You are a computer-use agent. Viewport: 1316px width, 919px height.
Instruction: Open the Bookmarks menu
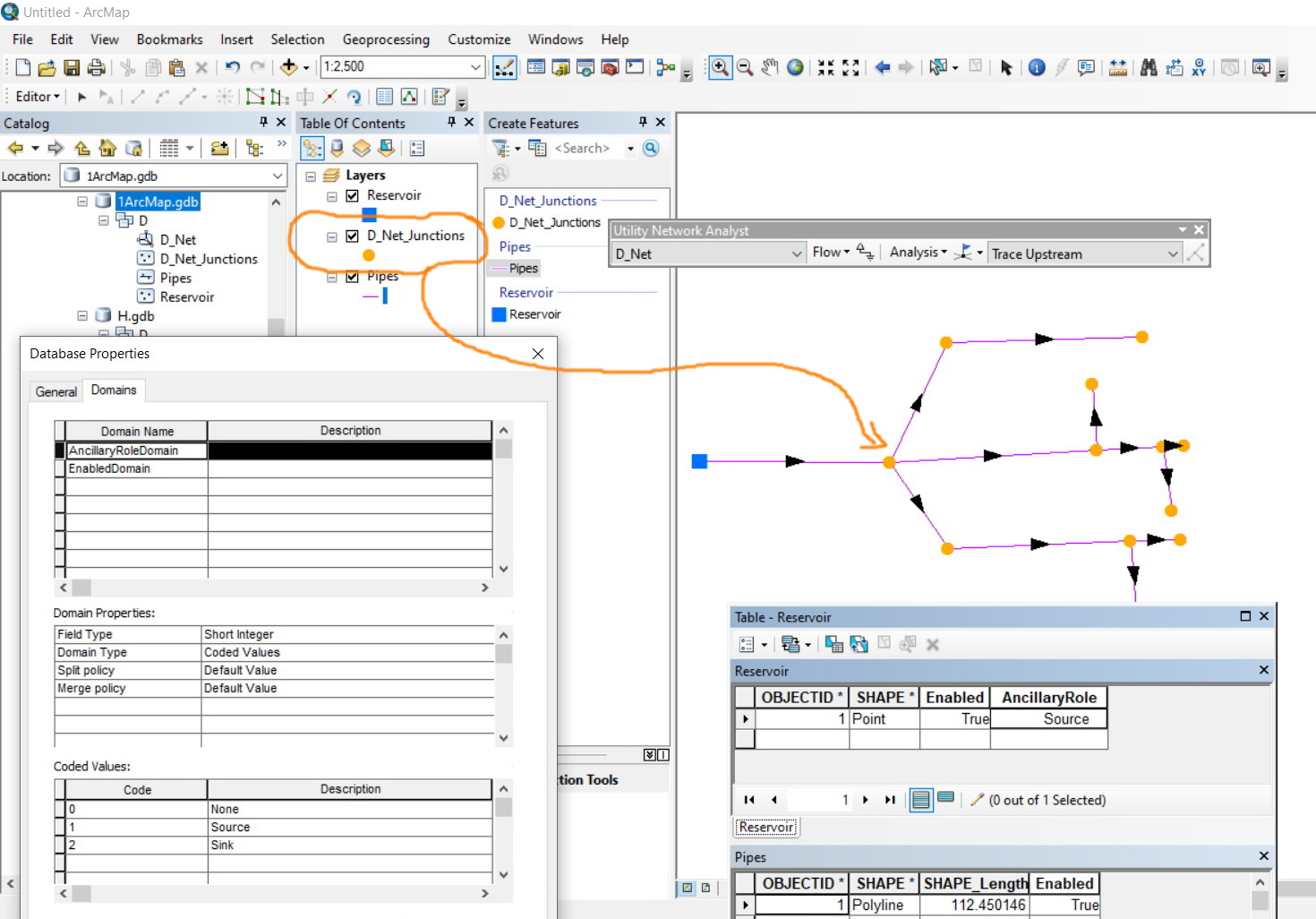pyautogui.click(x=169, y=39)
